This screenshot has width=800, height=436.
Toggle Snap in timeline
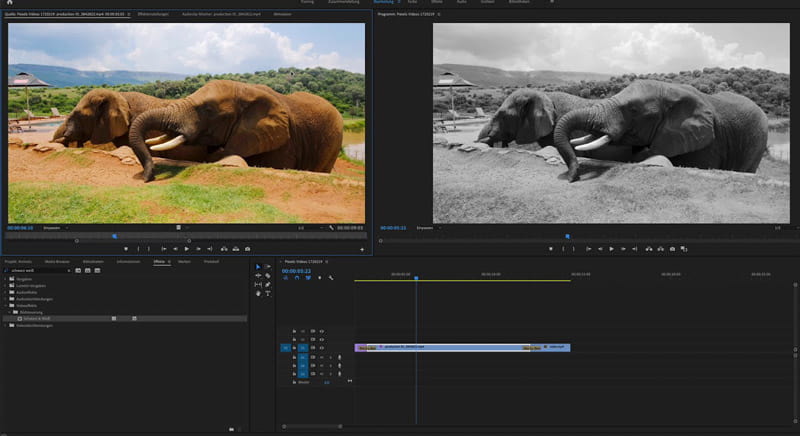point(297,278)
